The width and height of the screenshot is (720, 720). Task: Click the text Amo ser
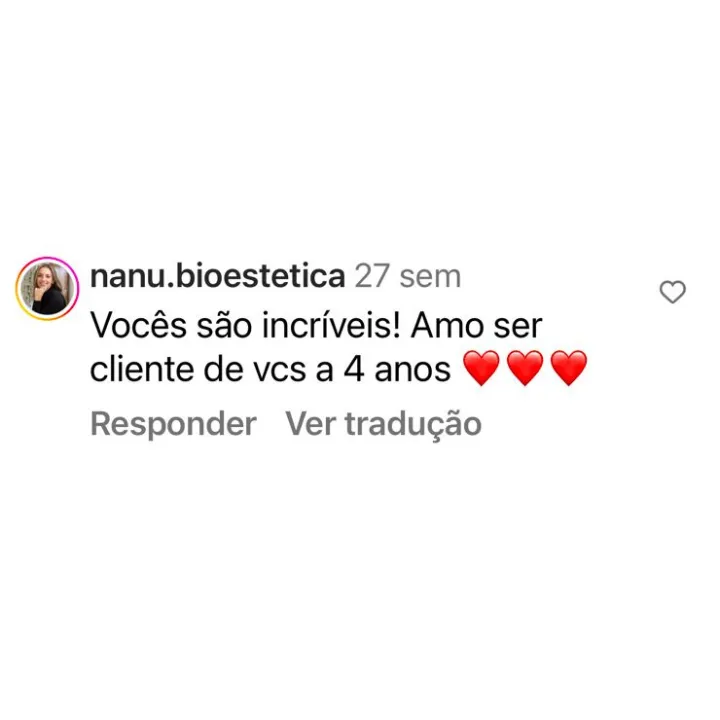(x=477, y=326)
